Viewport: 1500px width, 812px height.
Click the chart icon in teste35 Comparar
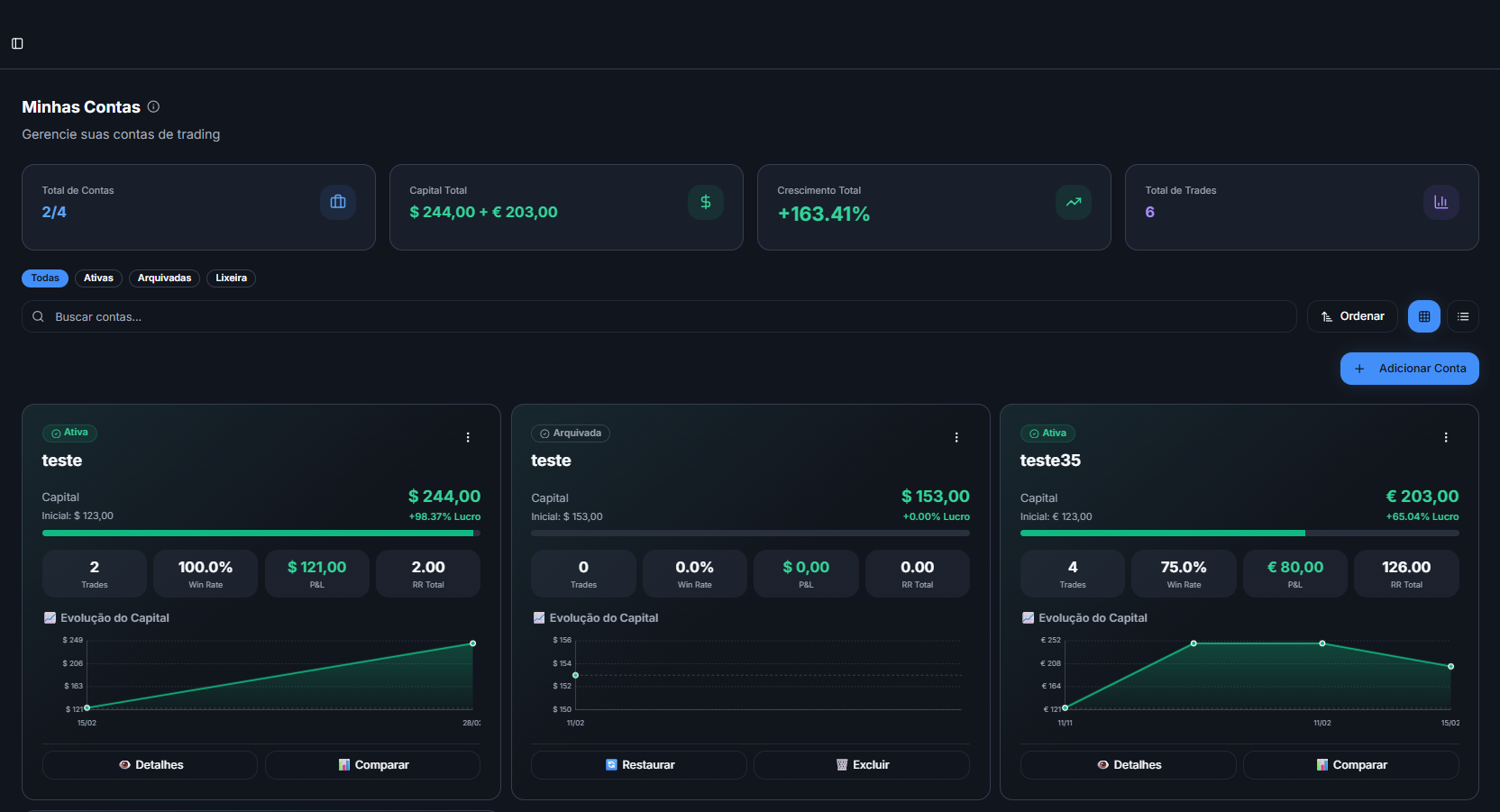tap(1322, 765)
